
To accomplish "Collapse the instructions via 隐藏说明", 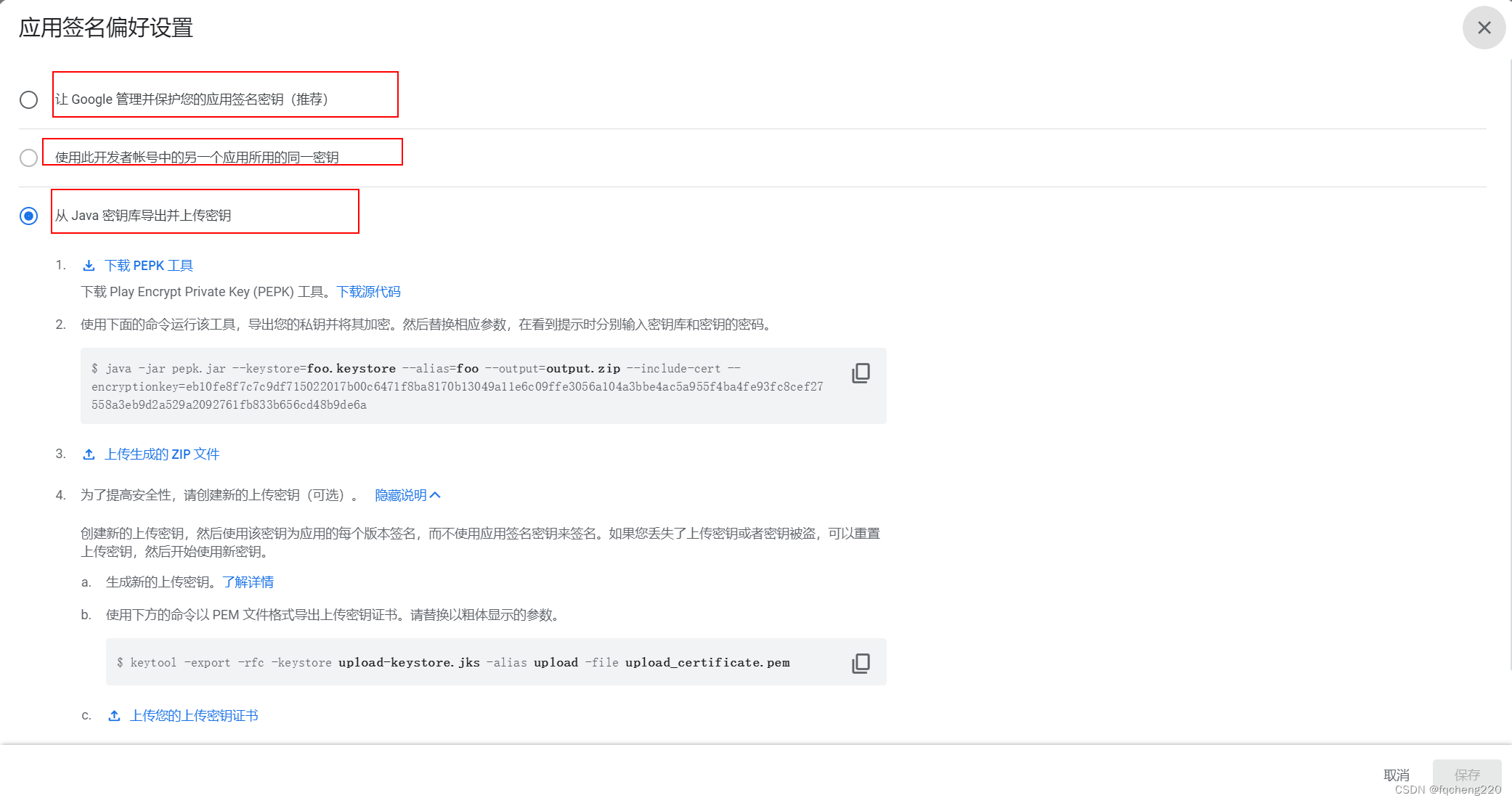I will tap(400, 494).
